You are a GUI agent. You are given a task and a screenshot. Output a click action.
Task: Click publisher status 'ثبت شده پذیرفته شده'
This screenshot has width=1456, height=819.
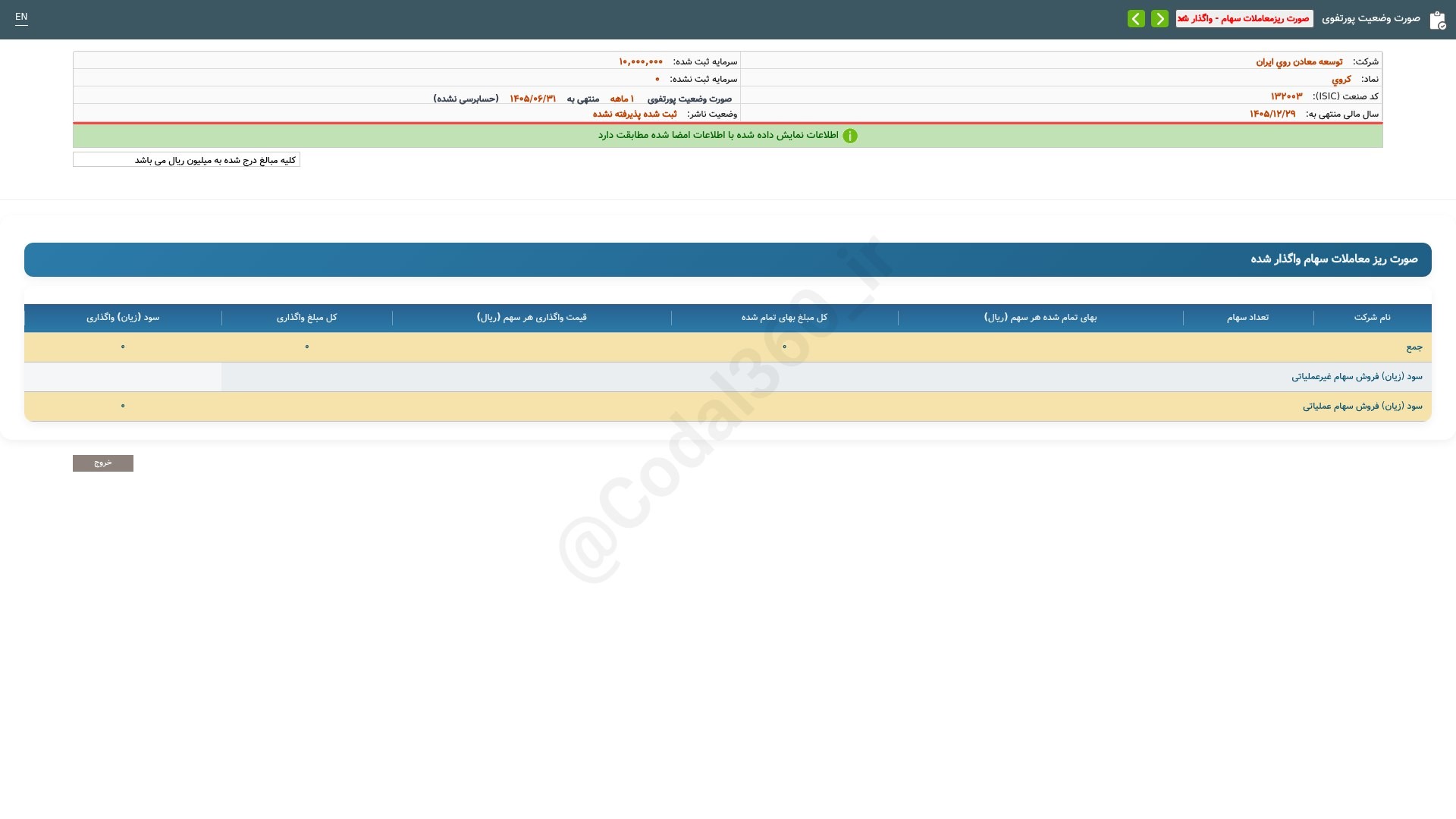tap(635, 114)
